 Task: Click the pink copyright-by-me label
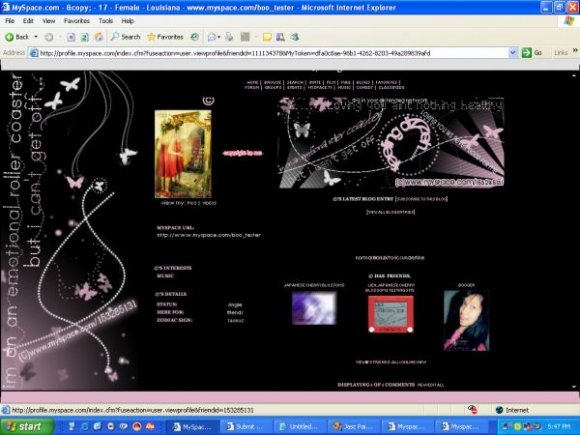243,153
